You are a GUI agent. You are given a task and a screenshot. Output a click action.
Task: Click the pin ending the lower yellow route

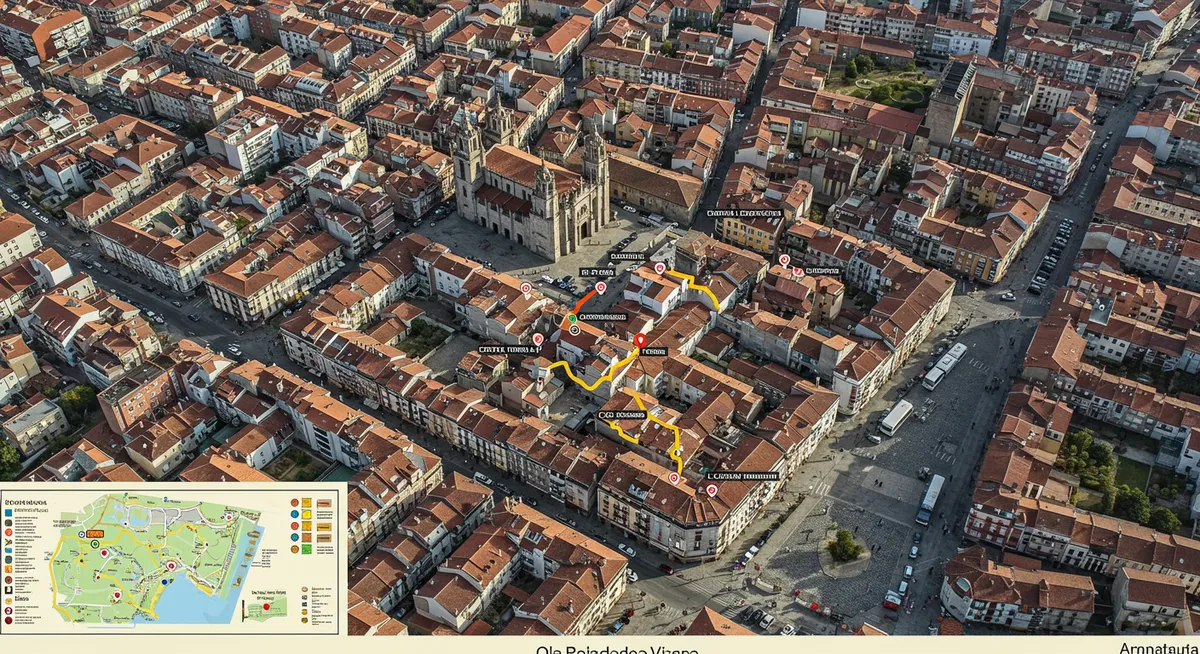(x=673, y=478)
